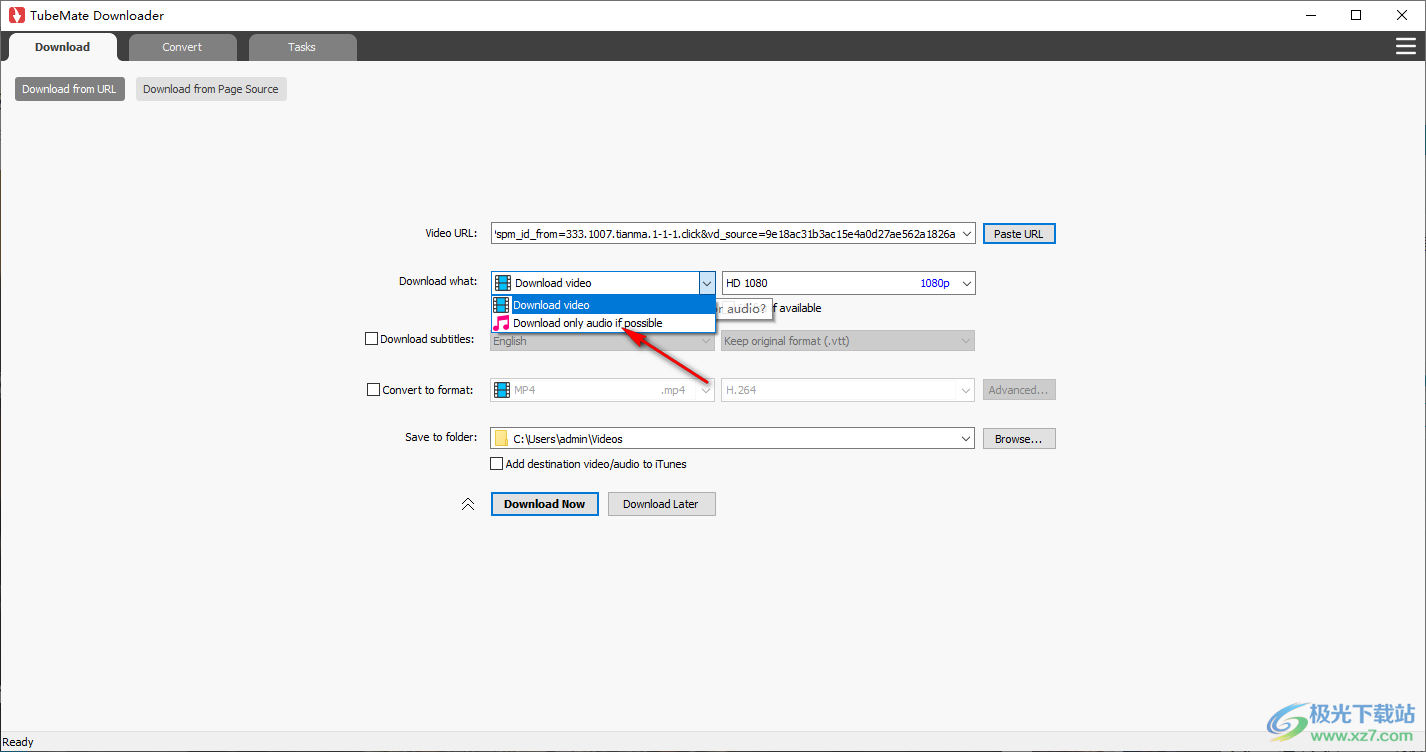The image size is (1426, 752).
Task: Click the Video URL: label
Action: click(451, 233)
